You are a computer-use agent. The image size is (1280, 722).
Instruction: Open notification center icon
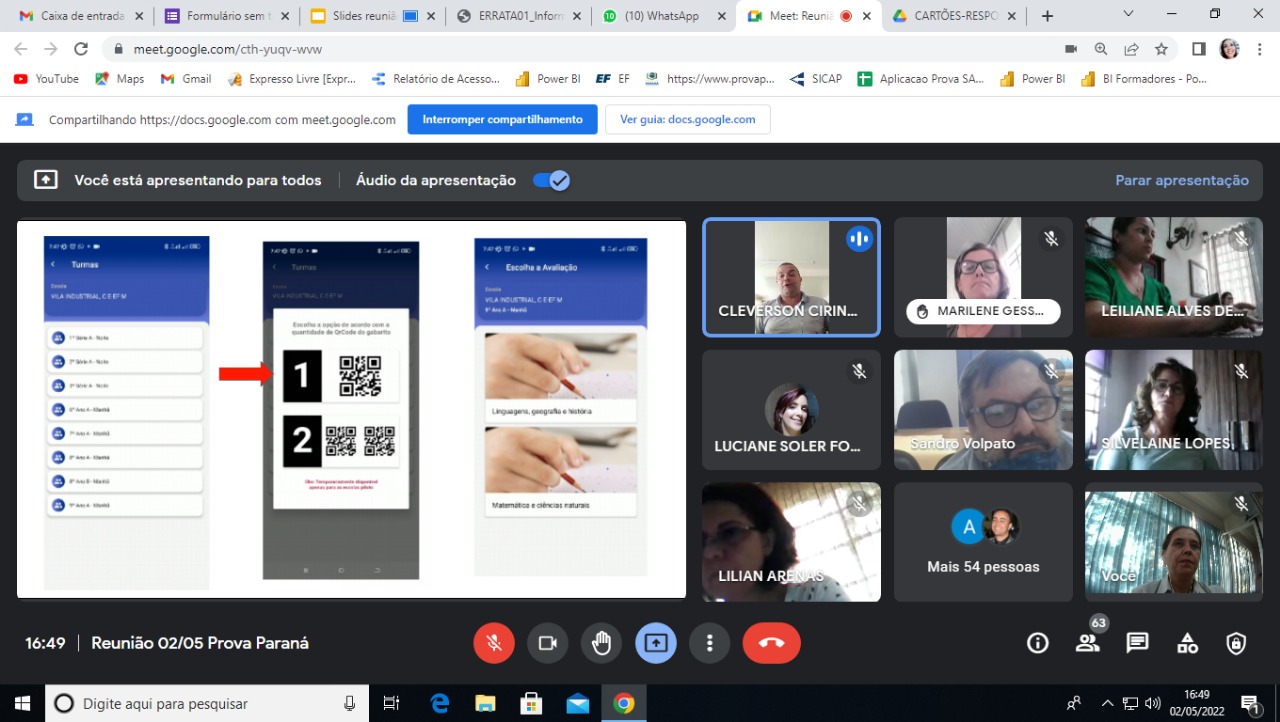coord(1250,703)
